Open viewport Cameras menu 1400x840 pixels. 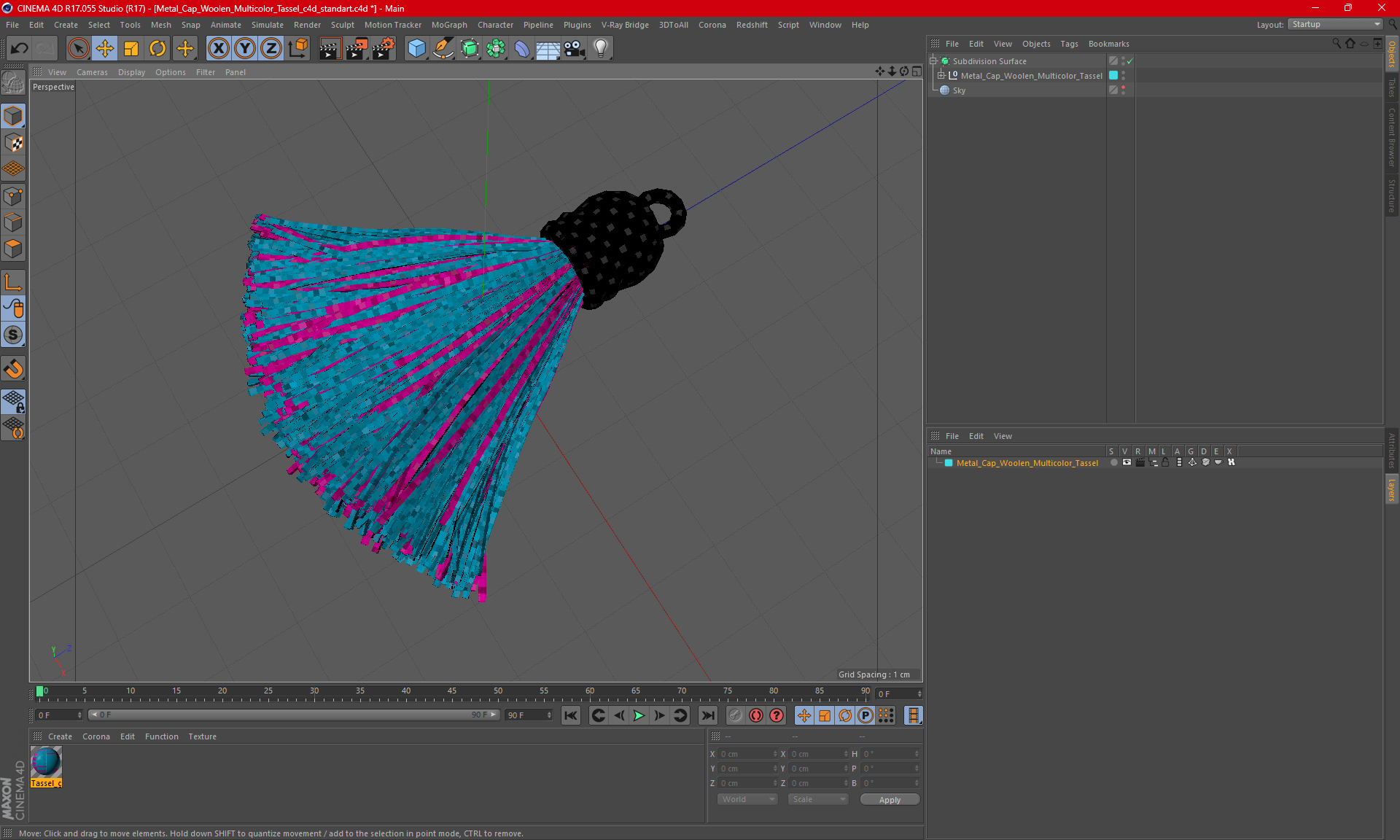click(x=92, y=72)
